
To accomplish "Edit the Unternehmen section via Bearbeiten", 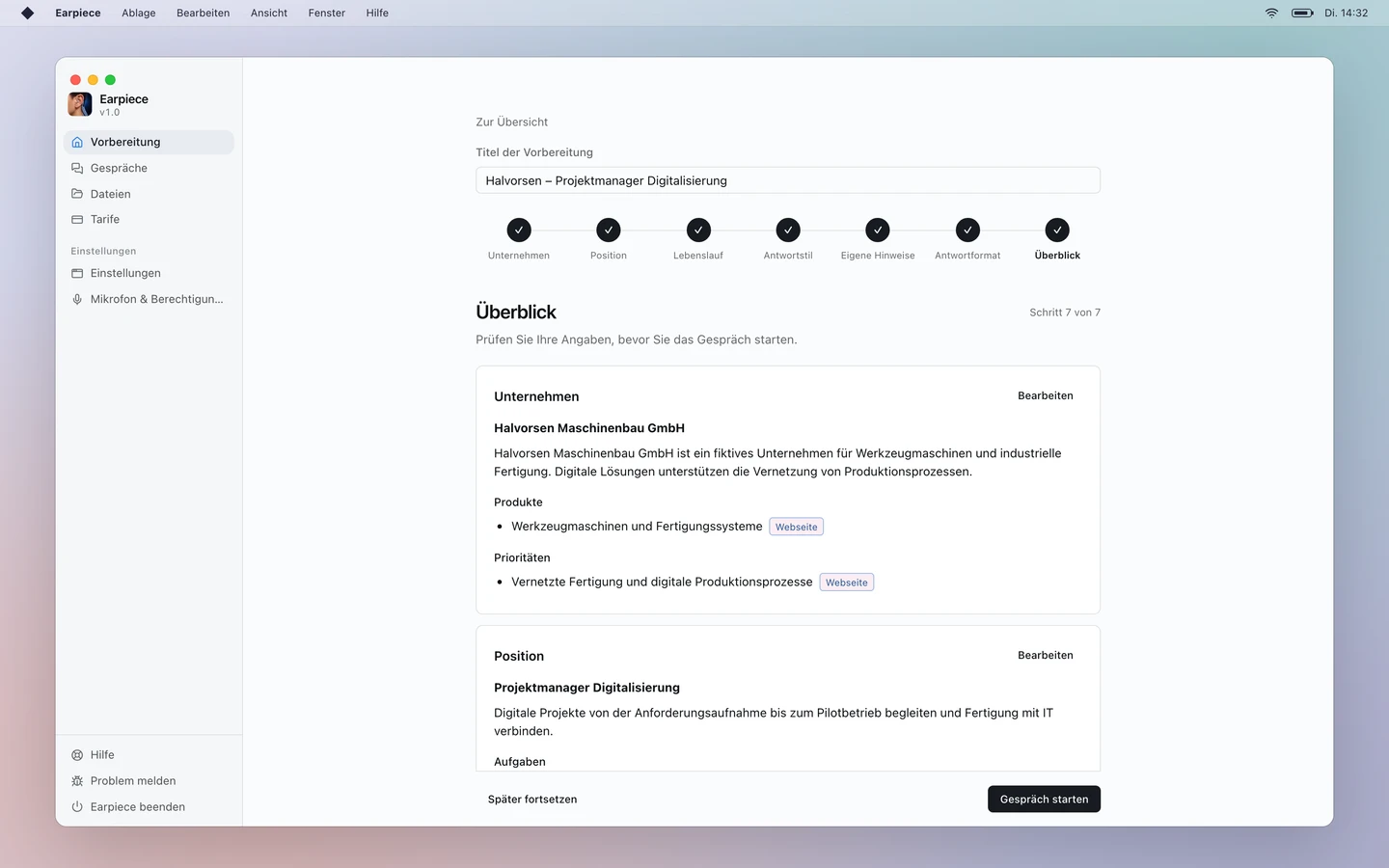I will pyautogui.click(x=1046, y=396).
